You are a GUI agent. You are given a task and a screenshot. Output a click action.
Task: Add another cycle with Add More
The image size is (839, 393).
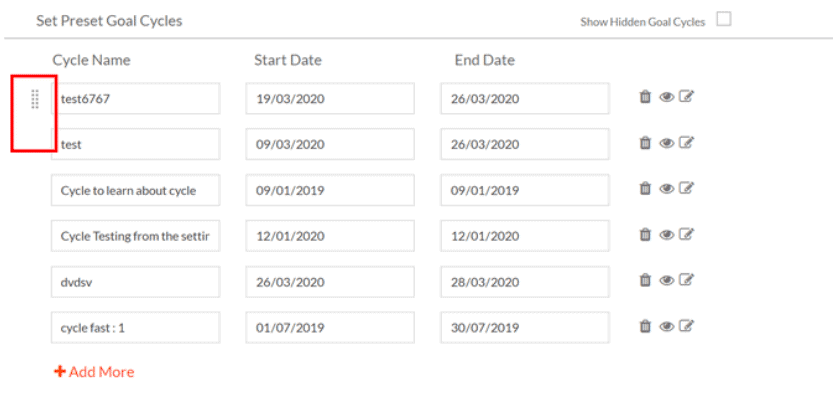pyautogui.click(x=94, y=372)
